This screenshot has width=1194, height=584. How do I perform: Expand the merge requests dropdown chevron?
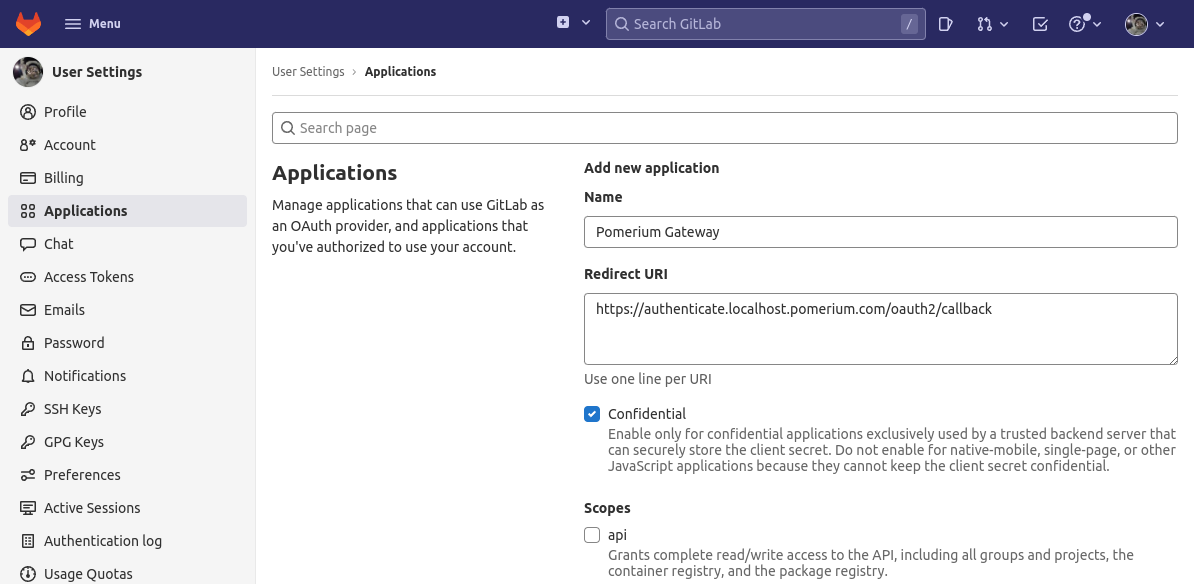[1003, 23]
